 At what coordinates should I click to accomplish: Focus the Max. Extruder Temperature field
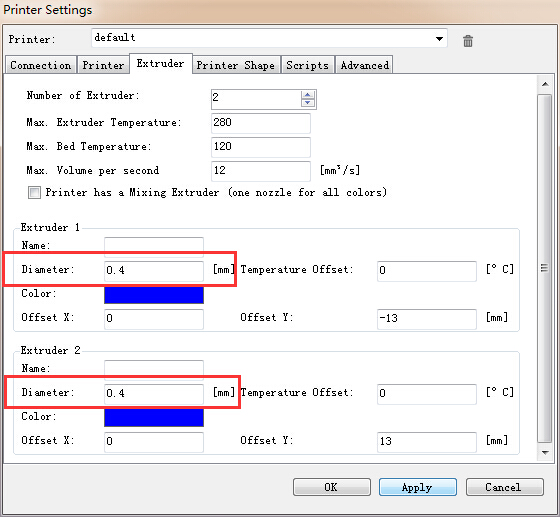[x=261, y=123]
